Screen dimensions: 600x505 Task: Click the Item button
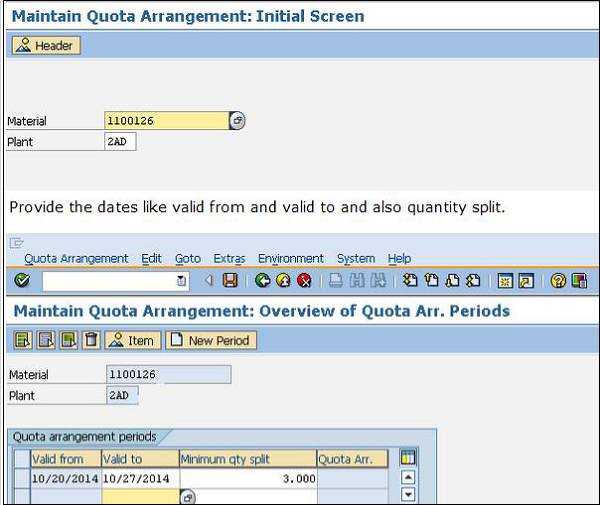(x=132, y=341)
